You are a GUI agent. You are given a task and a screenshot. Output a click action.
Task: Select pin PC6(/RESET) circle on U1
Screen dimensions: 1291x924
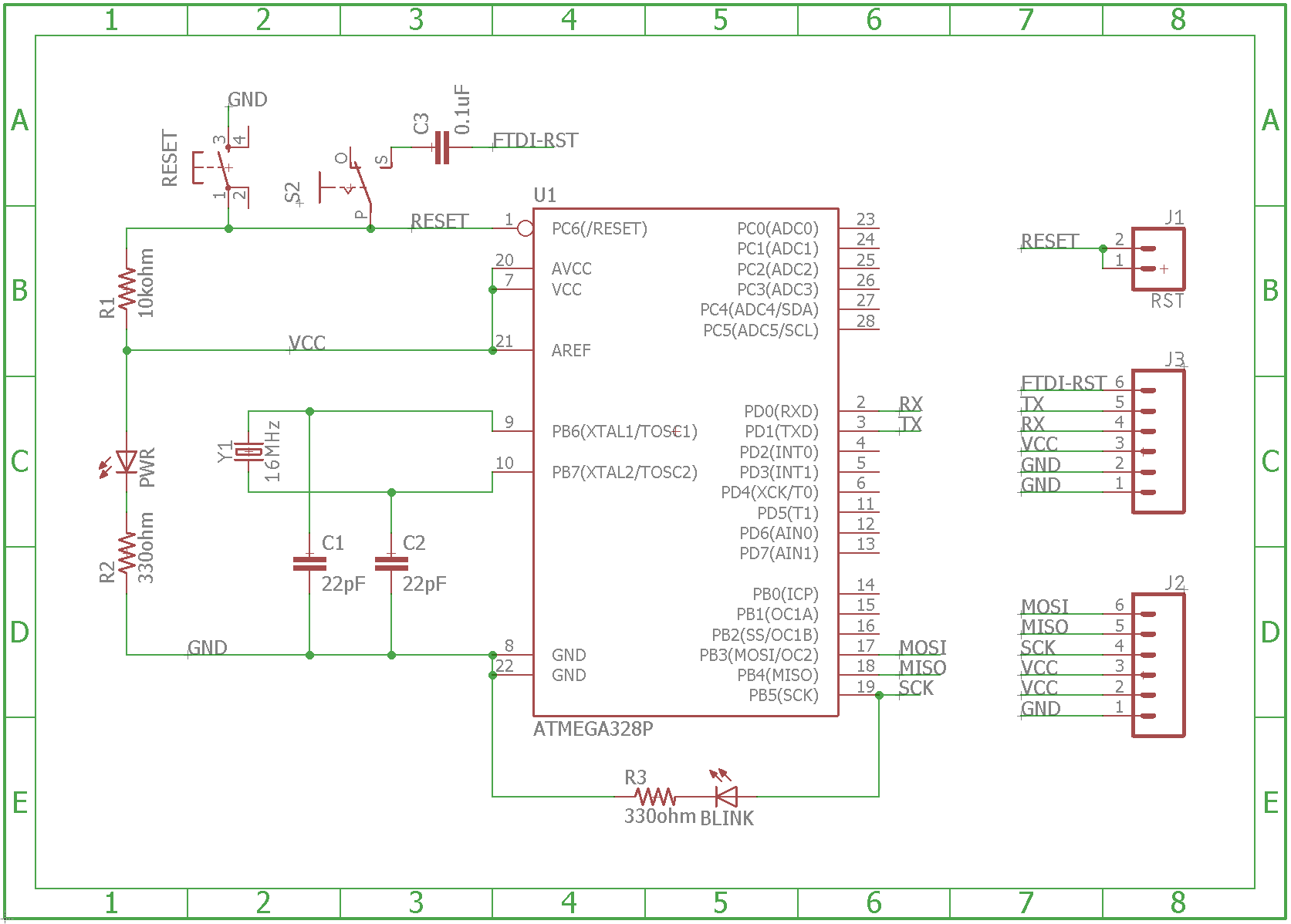(x=524, y=227)
